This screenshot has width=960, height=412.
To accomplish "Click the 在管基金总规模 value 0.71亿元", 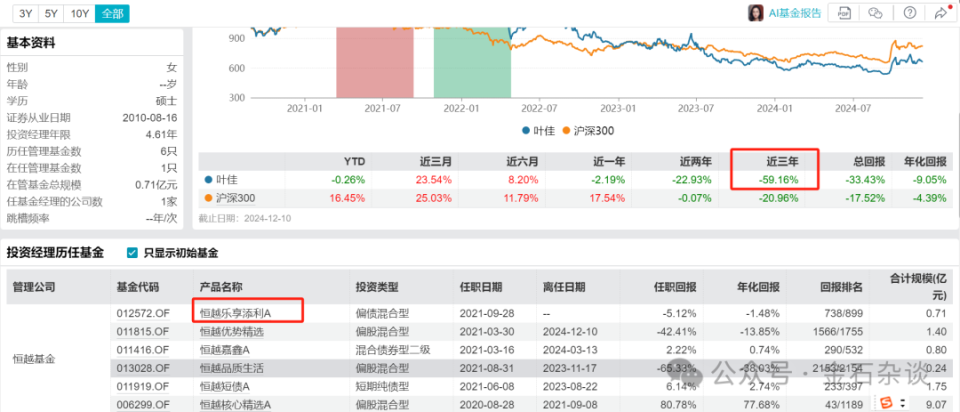I will tap(157, 184).
